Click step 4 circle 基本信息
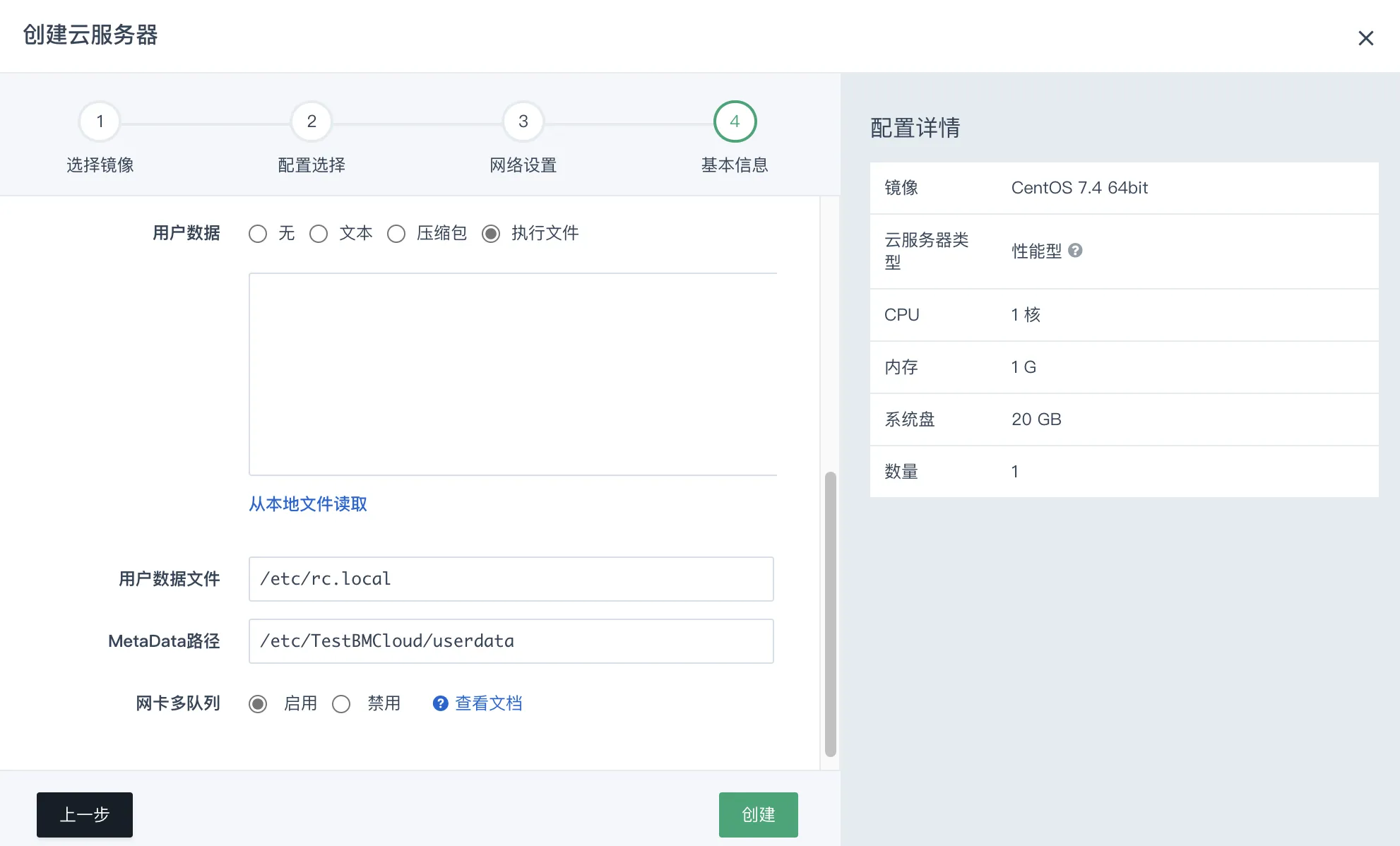Screen dimensions: 1400x846 734,121
